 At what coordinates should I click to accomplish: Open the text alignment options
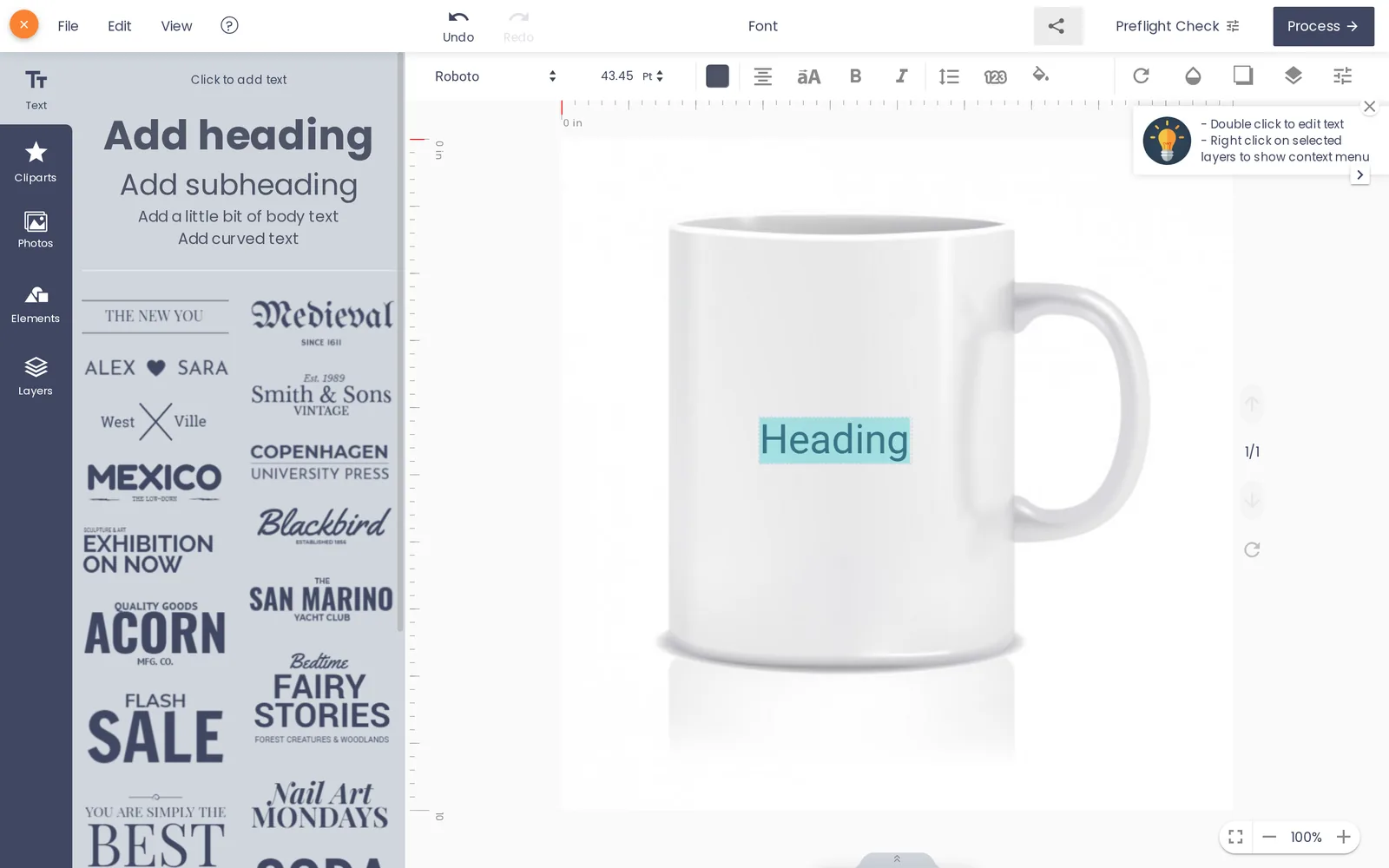[762, 76]
